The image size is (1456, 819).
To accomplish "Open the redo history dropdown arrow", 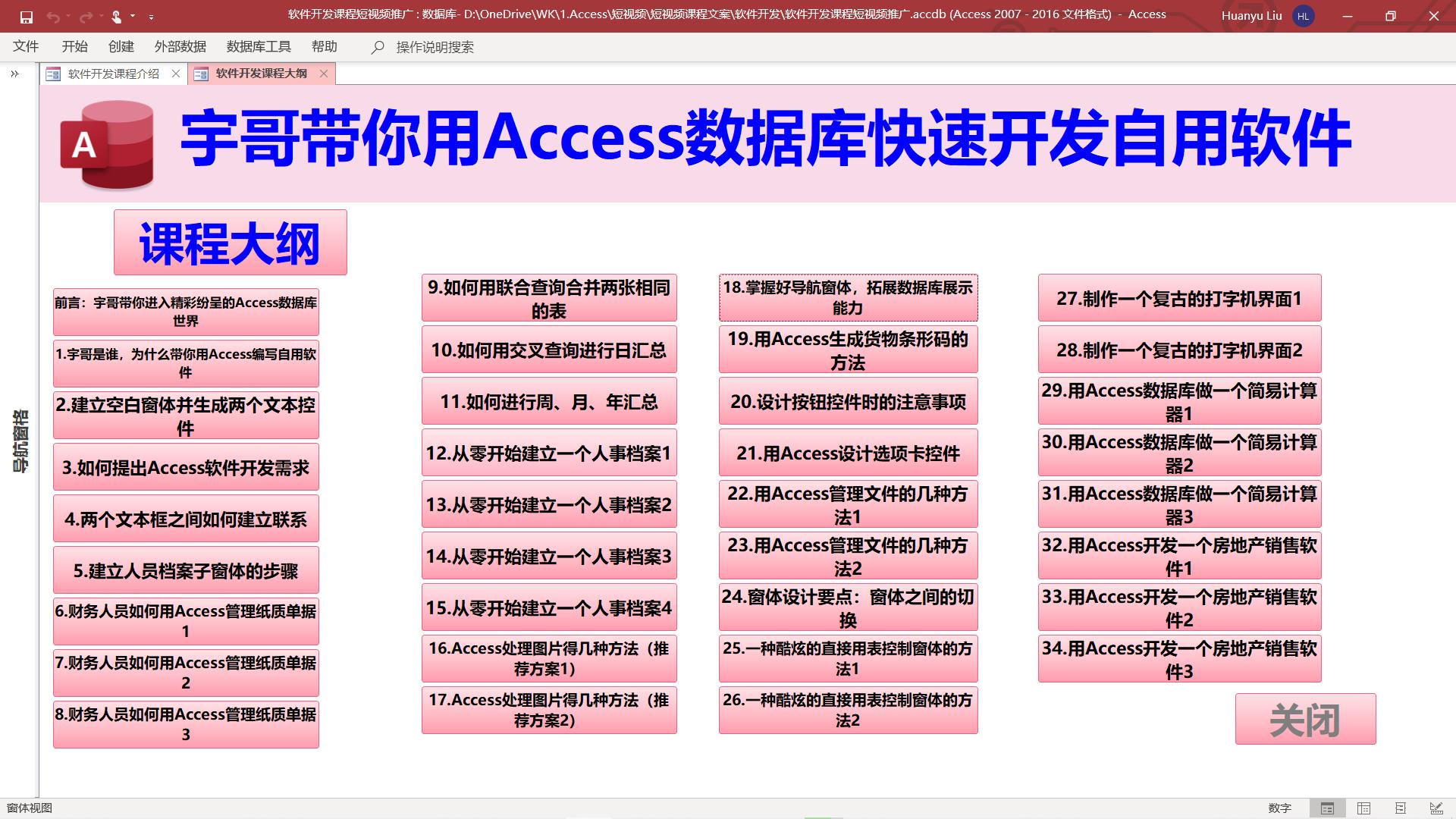I will [x=101, y=16].
